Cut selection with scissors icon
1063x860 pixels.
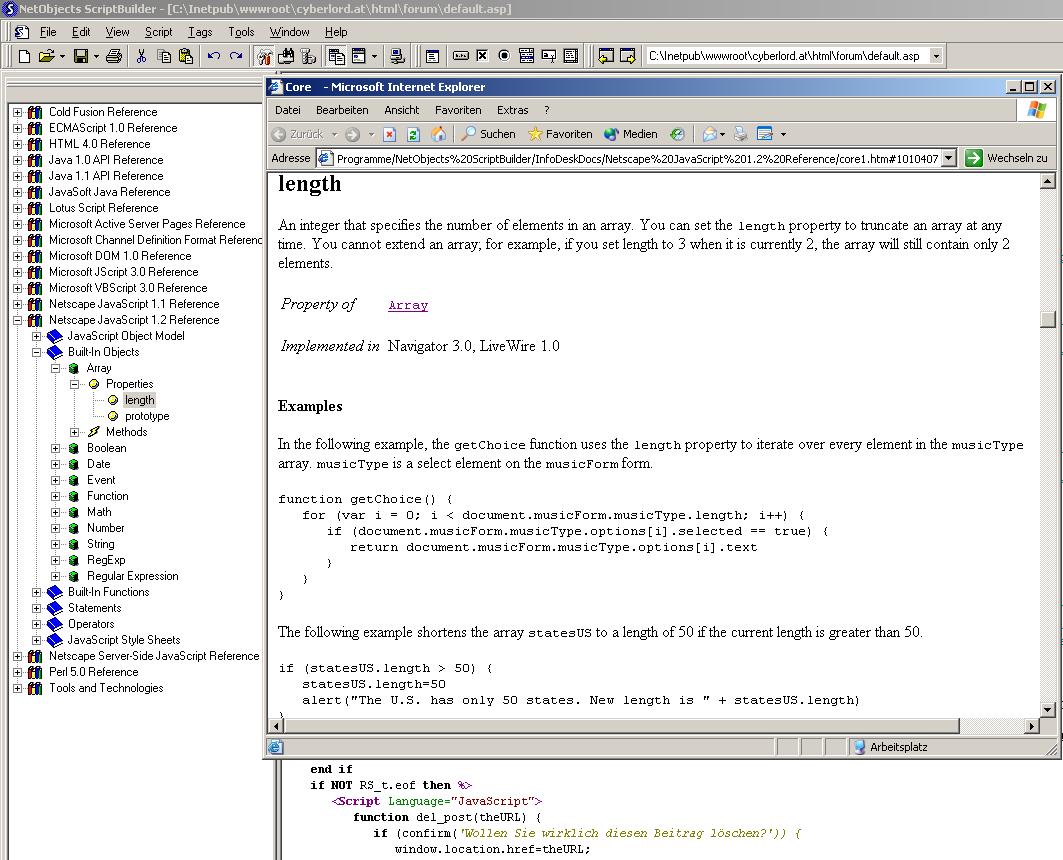pos(142,56)
